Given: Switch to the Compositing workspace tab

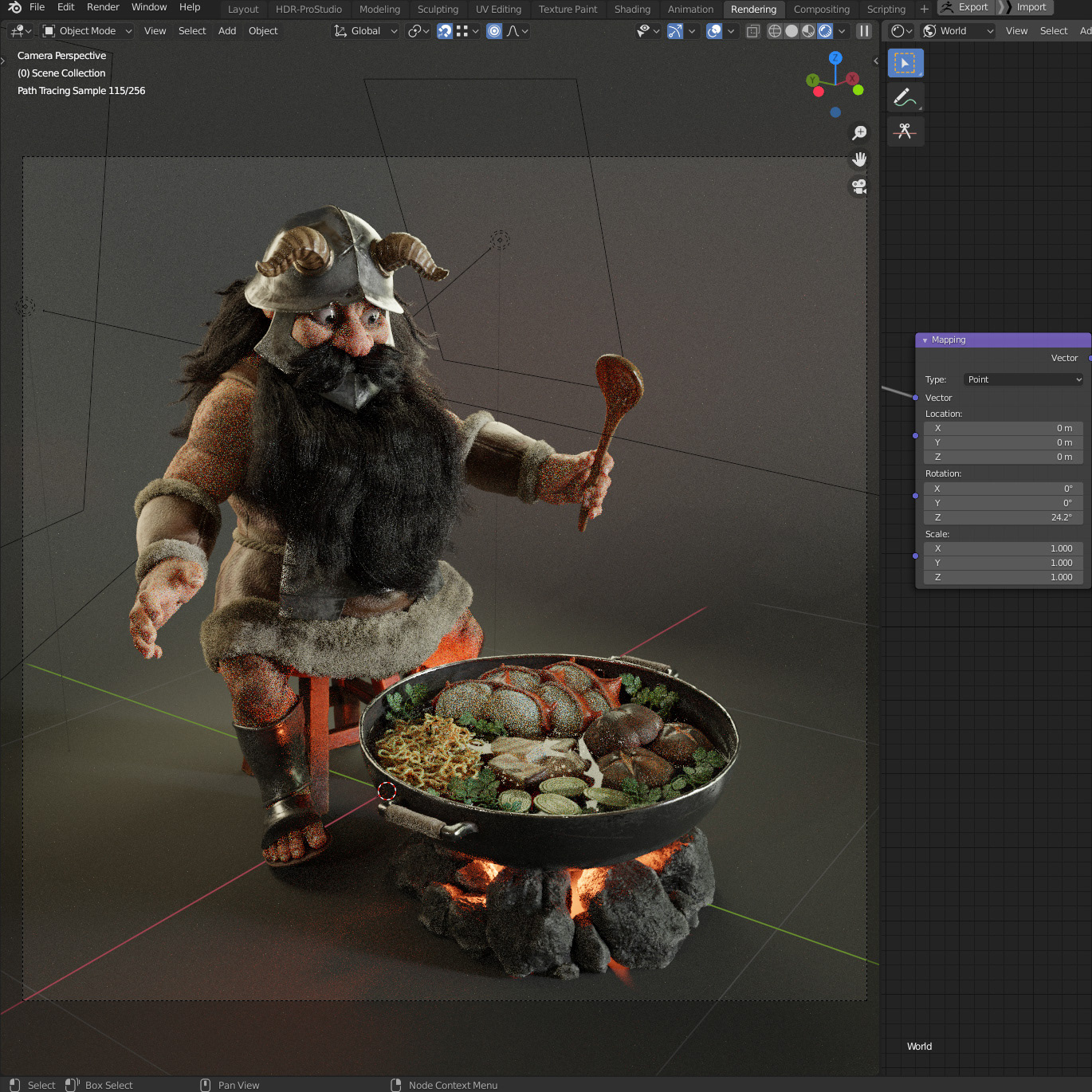Looking at the screenshot, I should (821, 10).
